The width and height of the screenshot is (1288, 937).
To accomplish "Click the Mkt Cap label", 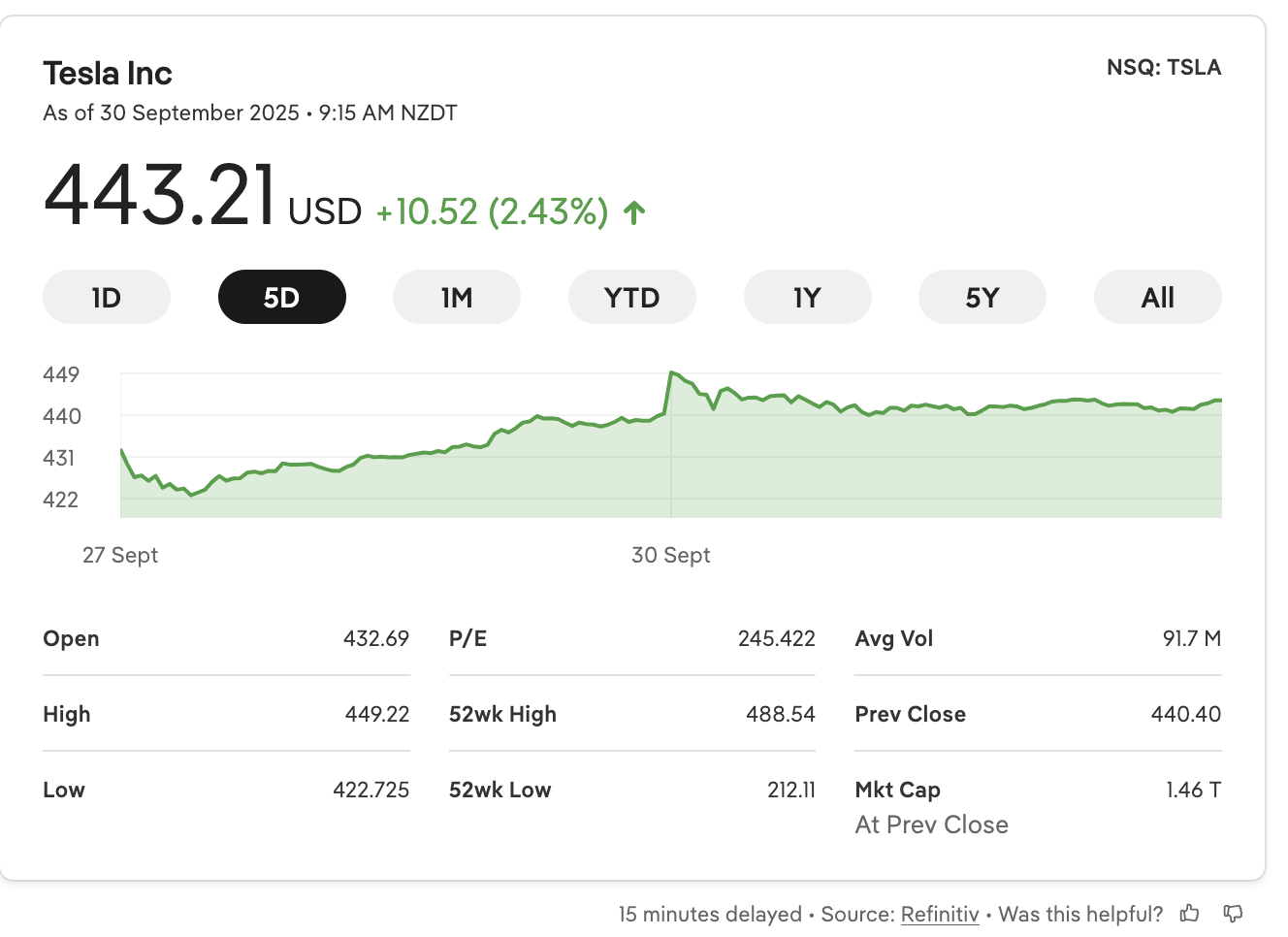I will tap(897, 790).
